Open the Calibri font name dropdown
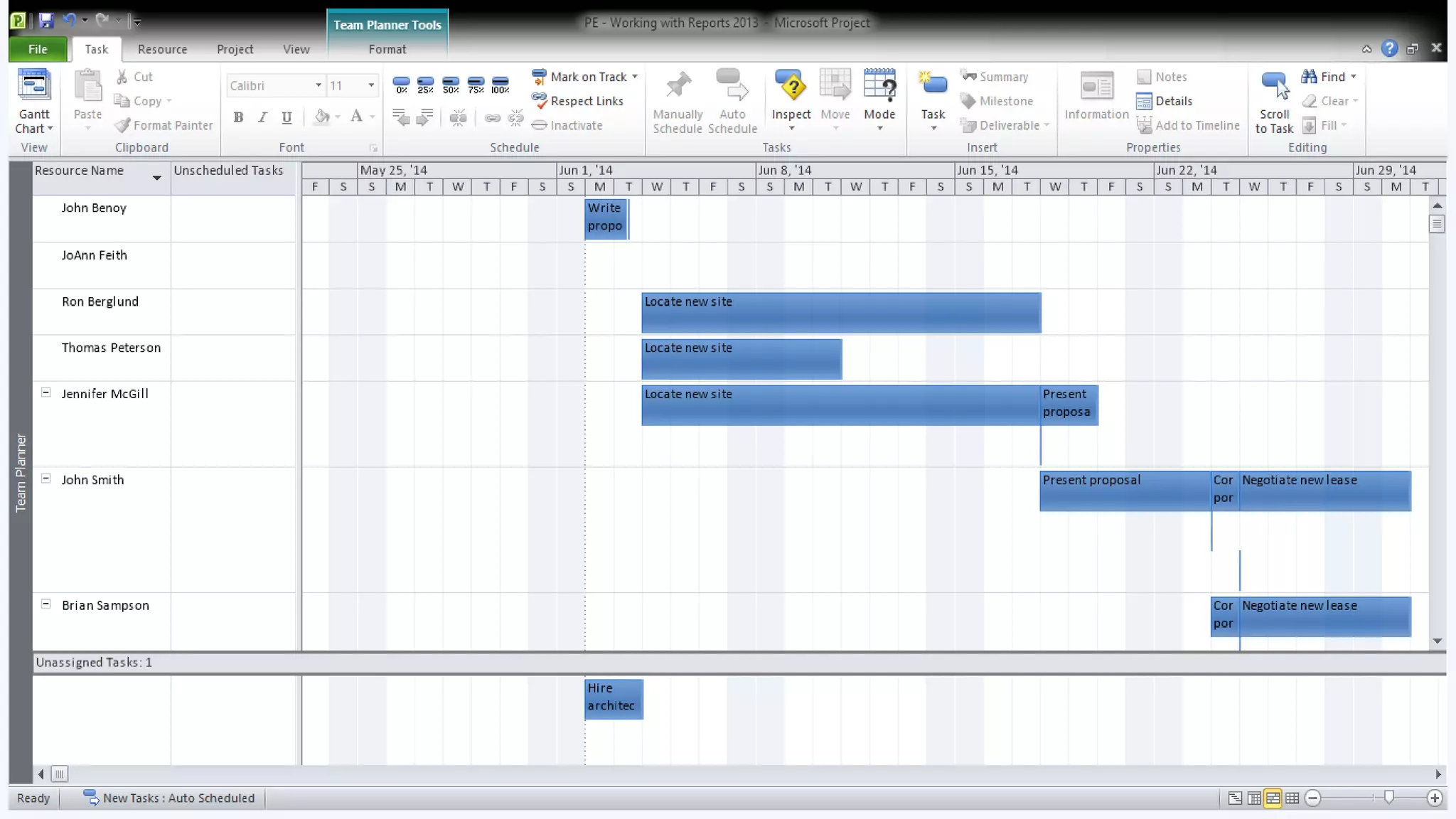 [x=318, y=85]
